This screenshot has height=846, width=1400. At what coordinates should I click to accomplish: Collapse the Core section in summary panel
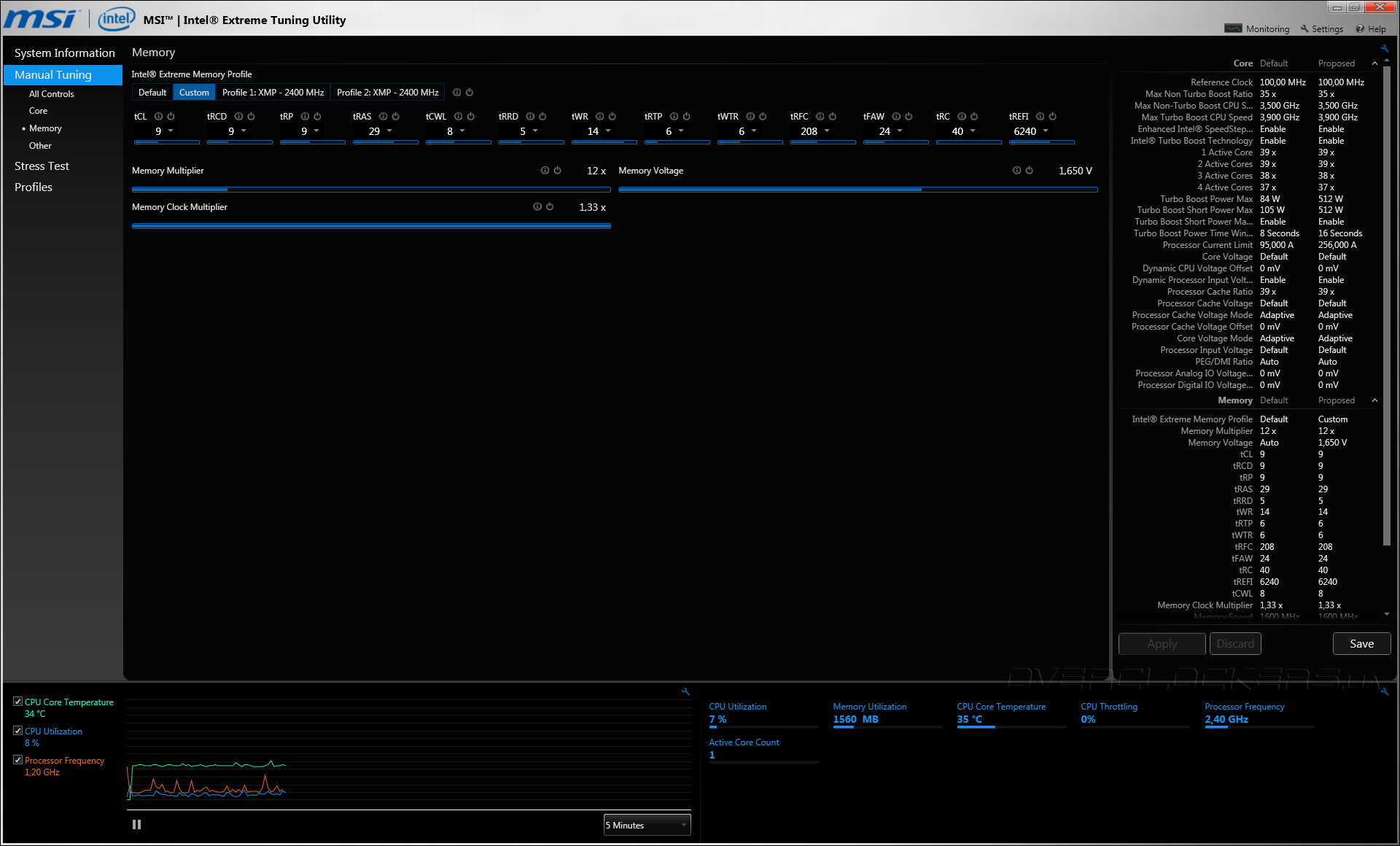pos(1374,63)
